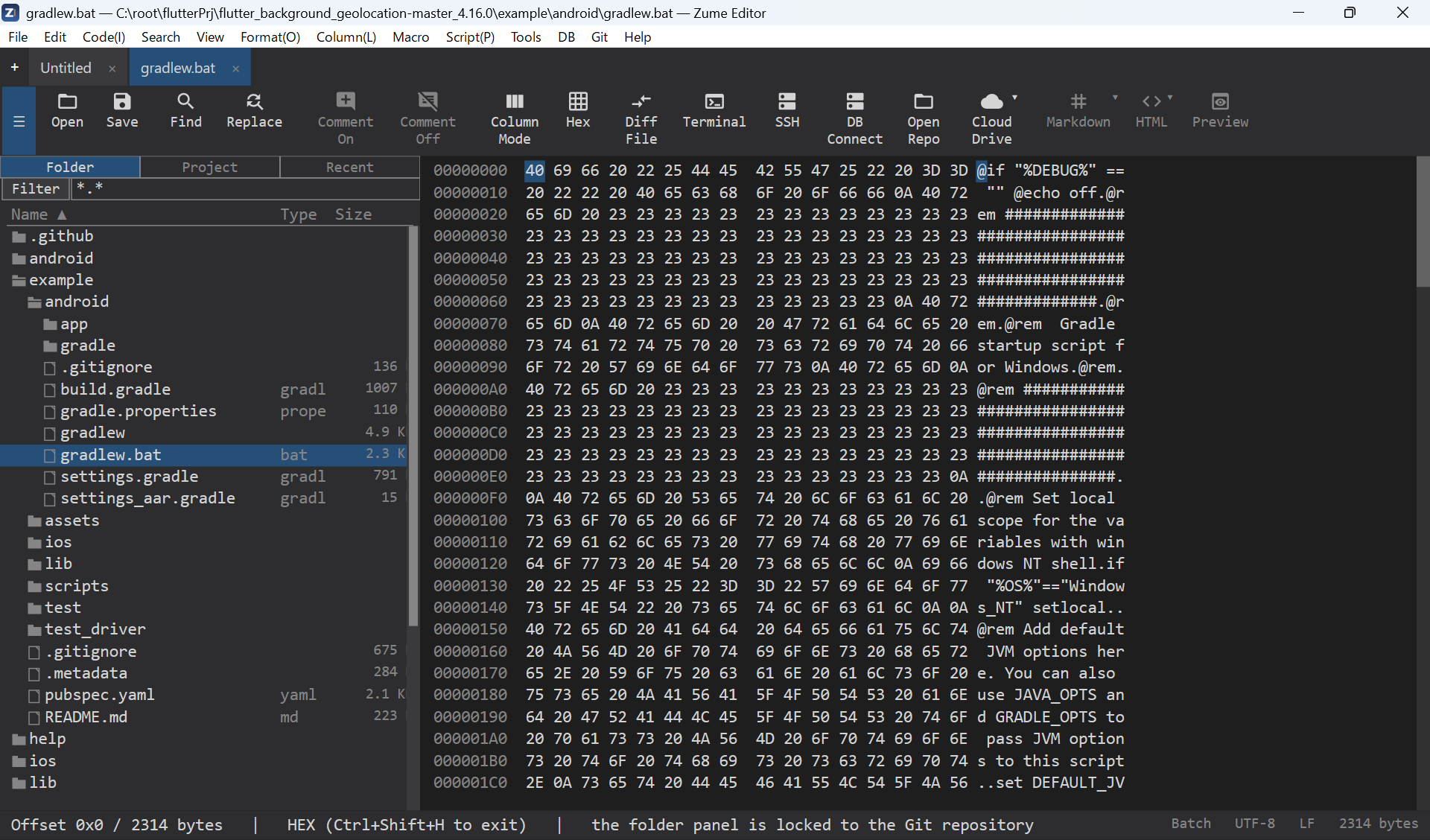Close the gradlew.bat tab

coord(236,69)
